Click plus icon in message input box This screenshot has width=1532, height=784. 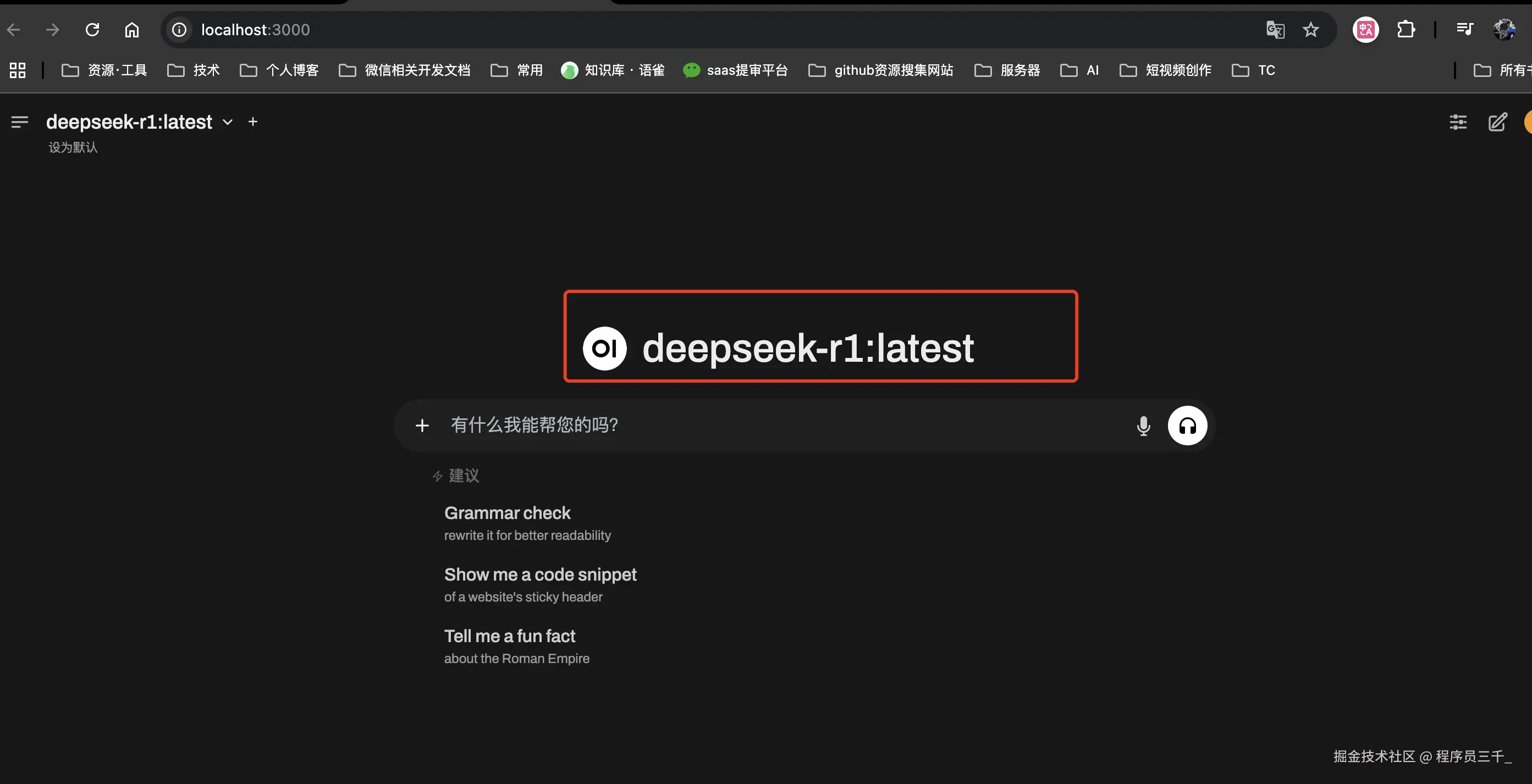click(x=422, y=426)
